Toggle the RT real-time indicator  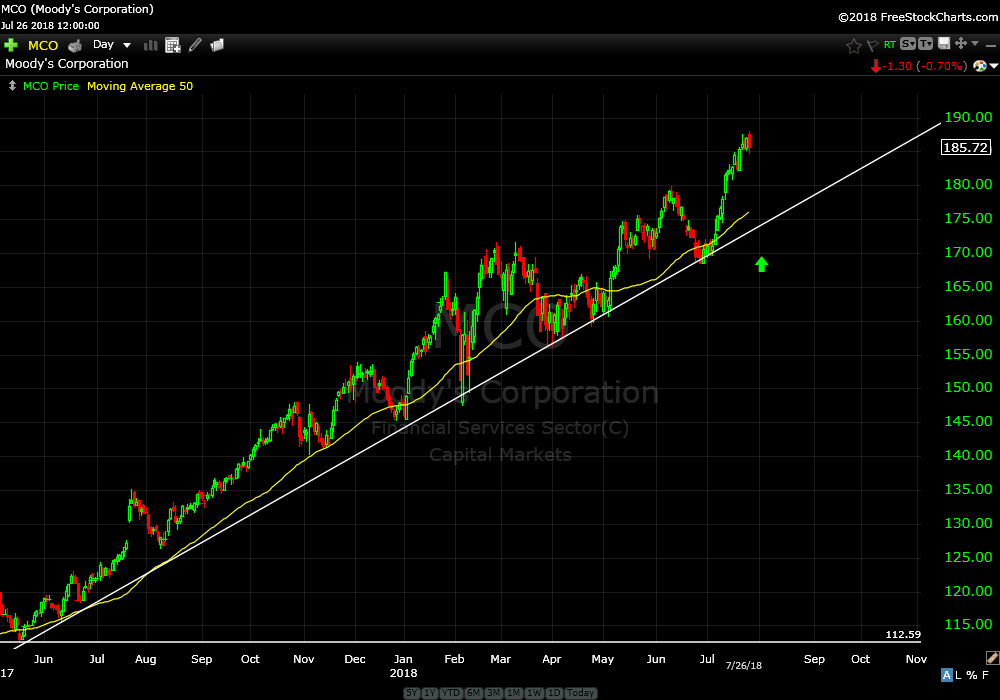coord(889,44)
